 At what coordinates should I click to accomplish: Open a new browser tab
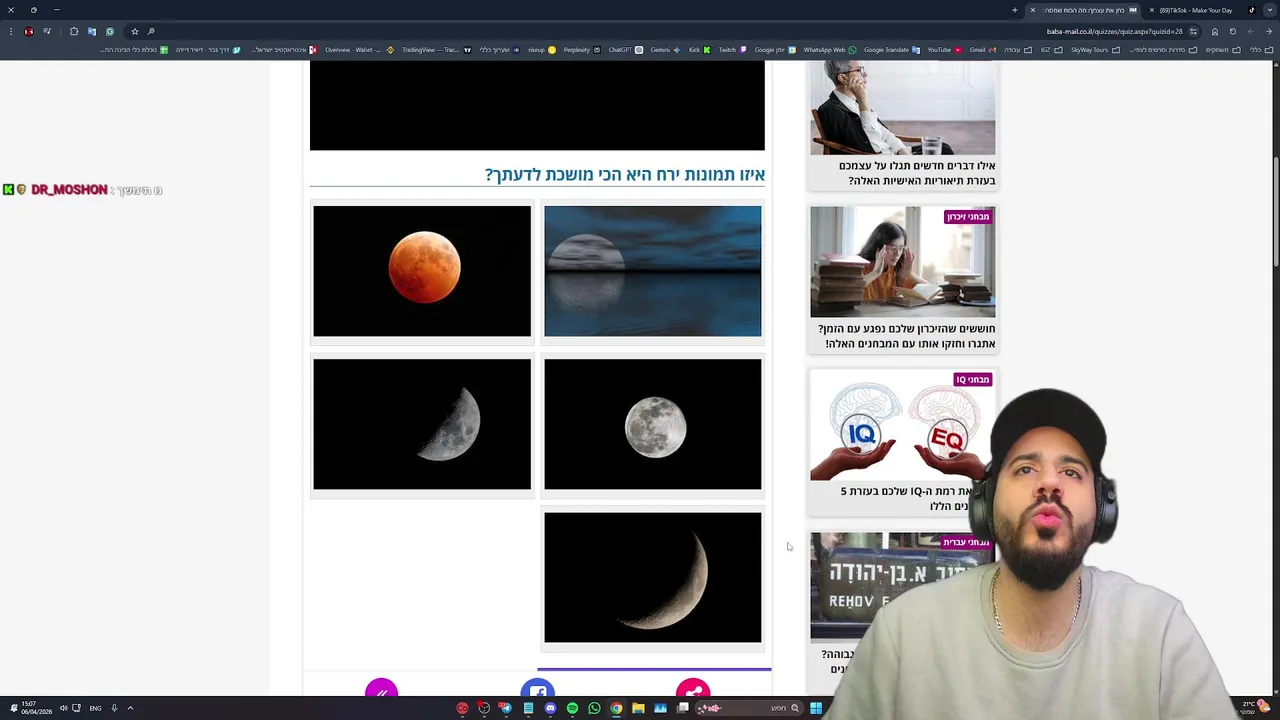(x=1014, y=10)
